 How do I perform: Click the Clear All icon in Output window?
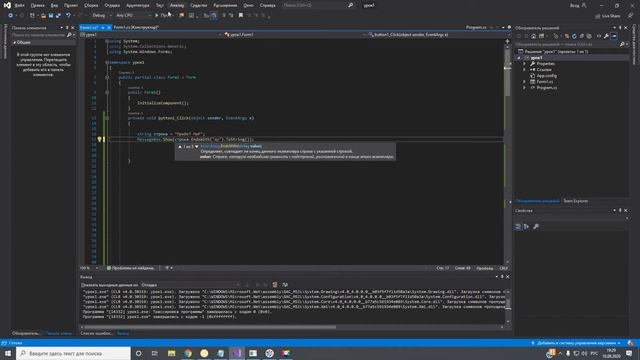tap(275, 284)
